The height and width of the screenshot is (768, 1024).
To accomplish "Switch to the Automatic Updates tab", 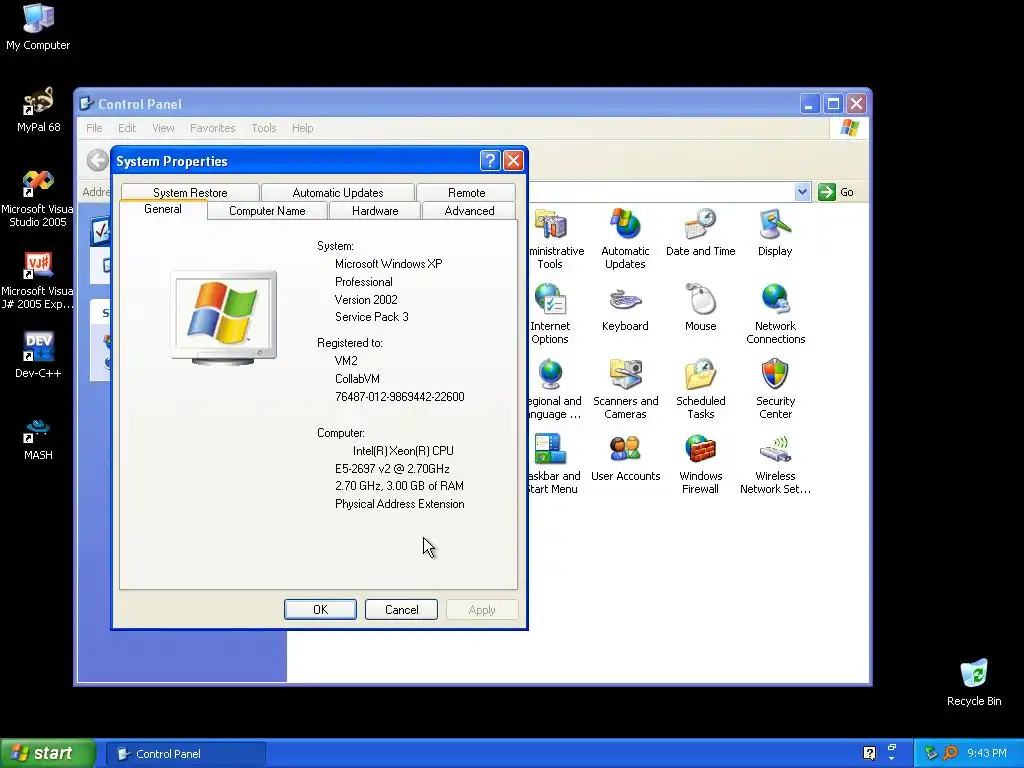I will click(x=338, y=193).
